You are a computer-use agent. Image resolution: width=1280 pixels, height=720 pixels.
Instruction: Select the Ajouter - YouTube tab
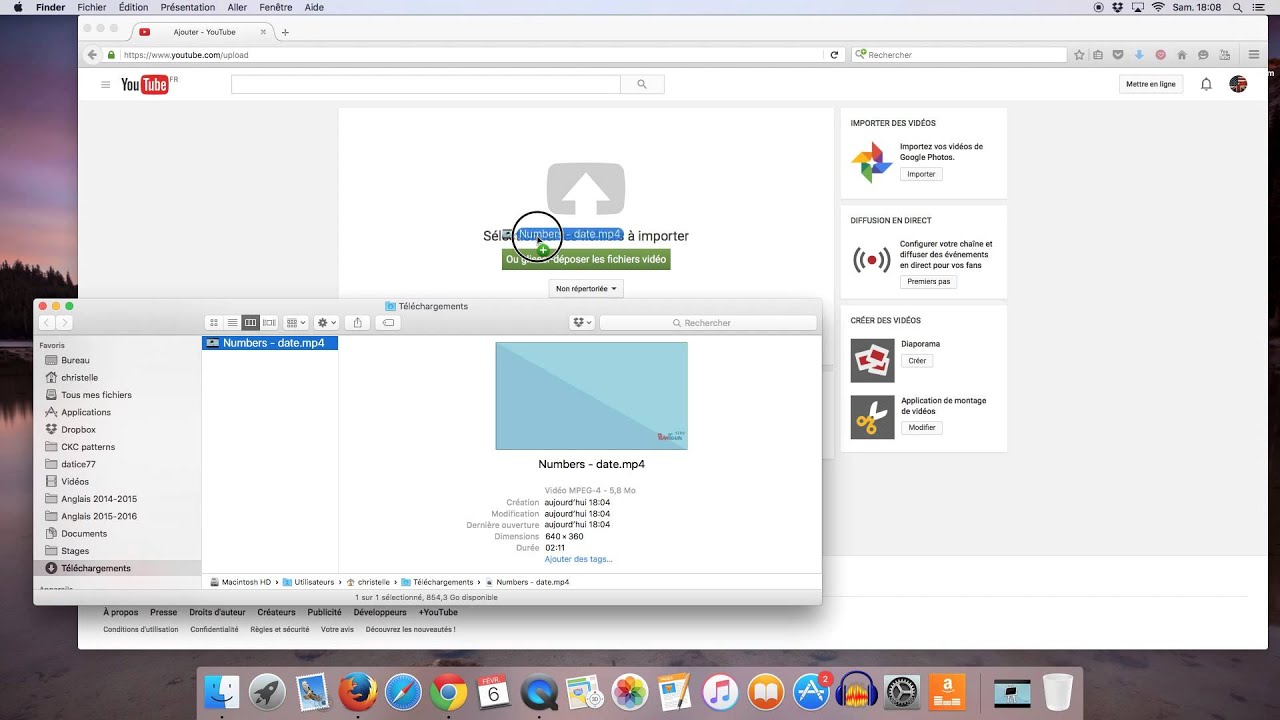coord(203,32)
